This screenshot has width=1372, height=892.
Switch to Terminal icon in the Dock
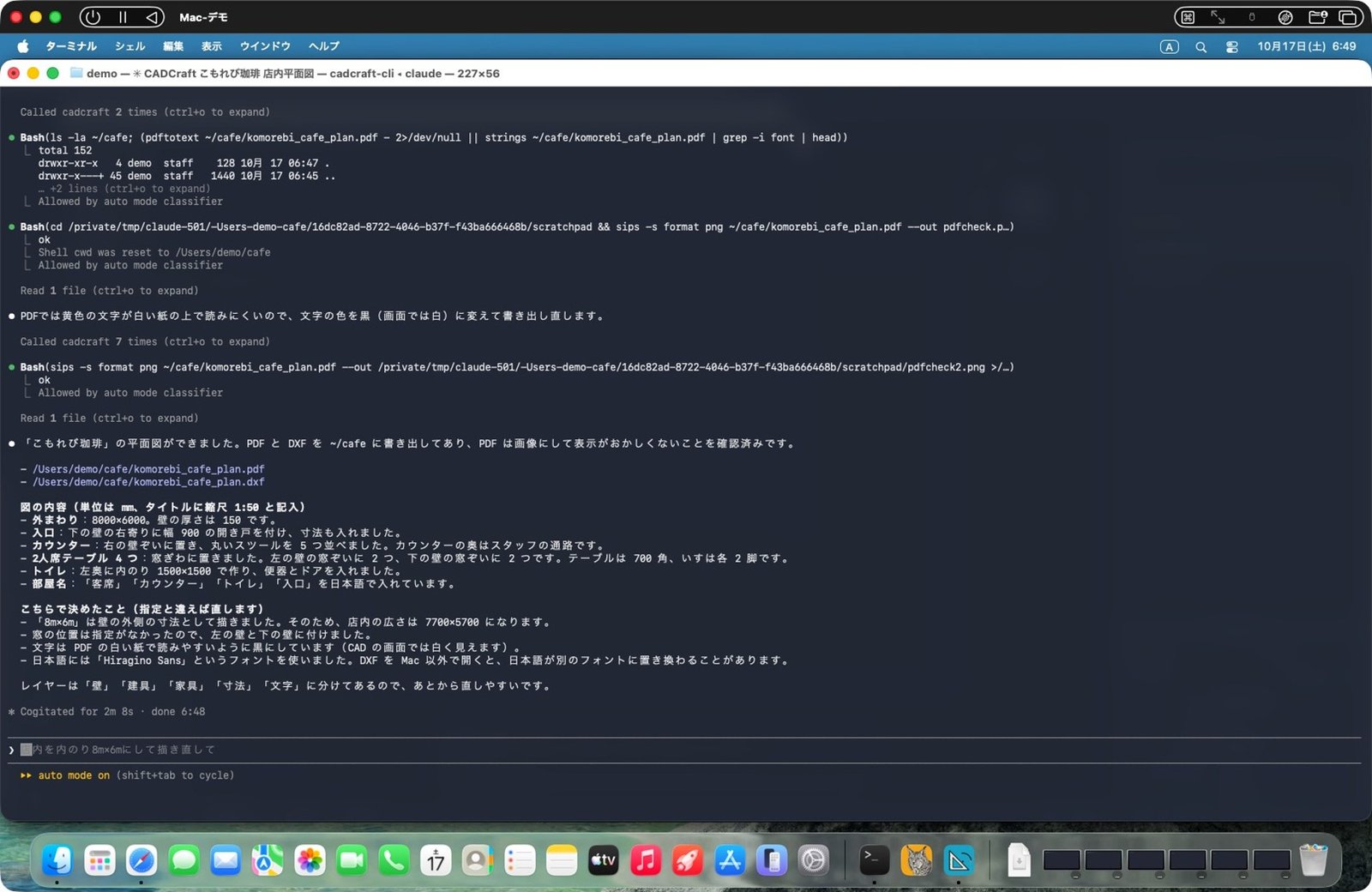coord(875,860)
